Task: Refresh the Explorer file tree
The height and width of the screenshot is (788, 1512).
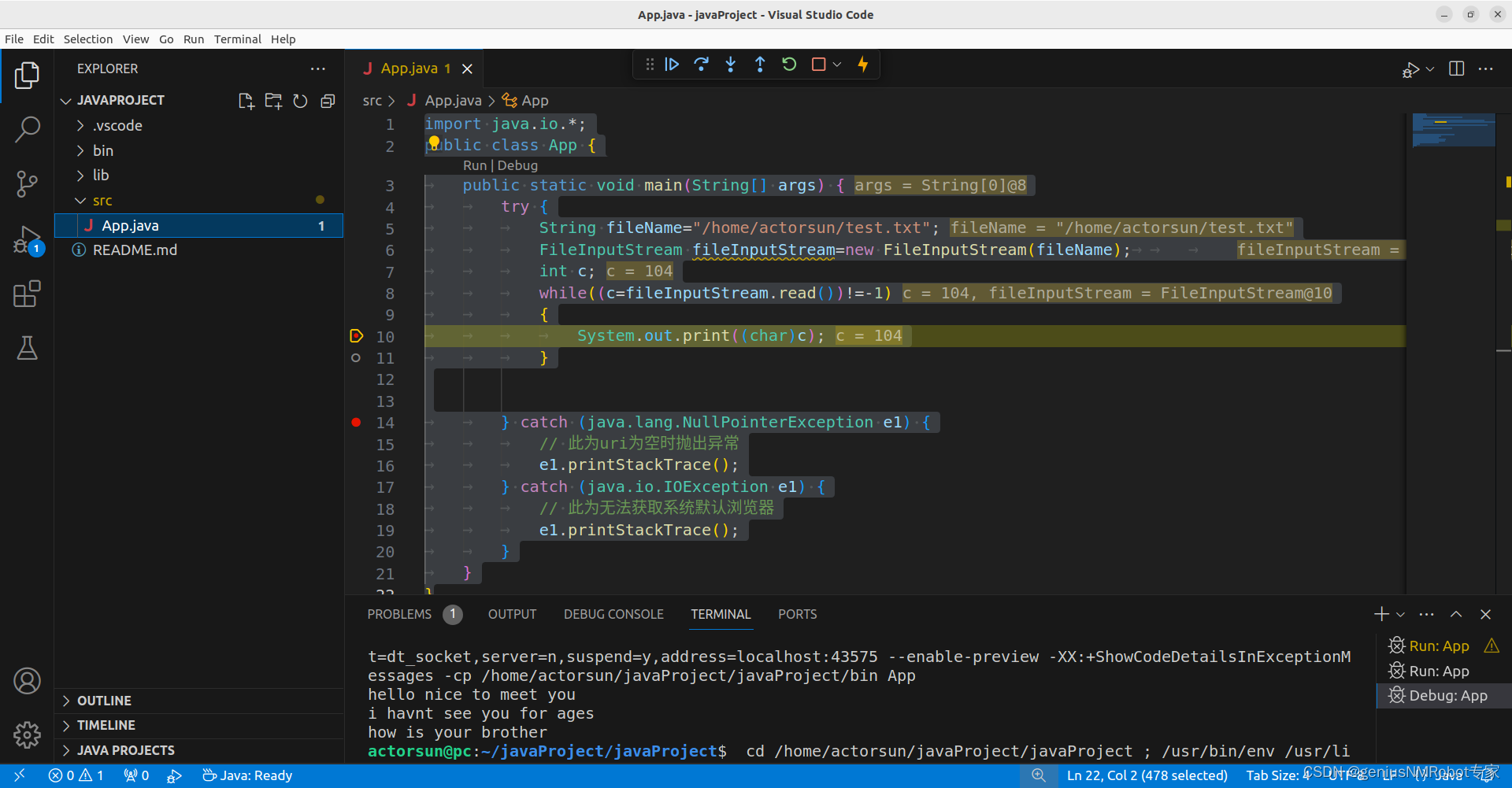Action: [300, 101]
